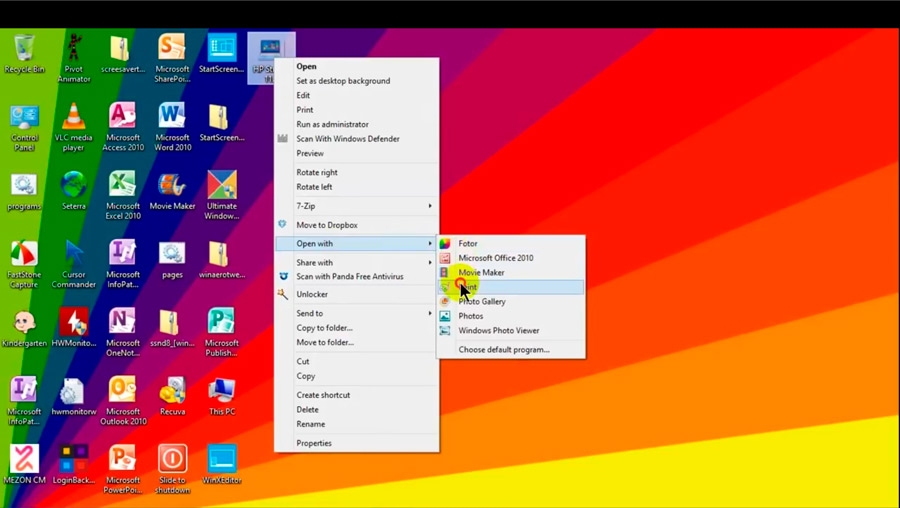Select the Seterra globe icon

(x=73, y=192)
